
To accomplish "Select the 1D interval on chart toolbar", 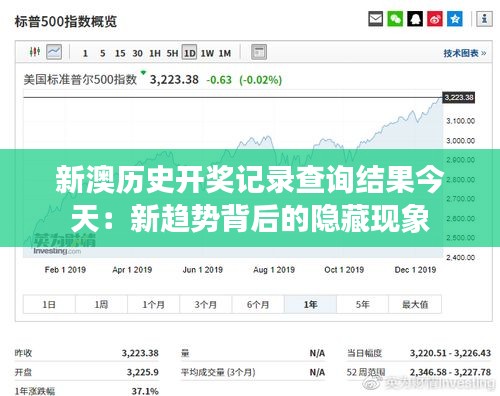I will coord(190,53).
